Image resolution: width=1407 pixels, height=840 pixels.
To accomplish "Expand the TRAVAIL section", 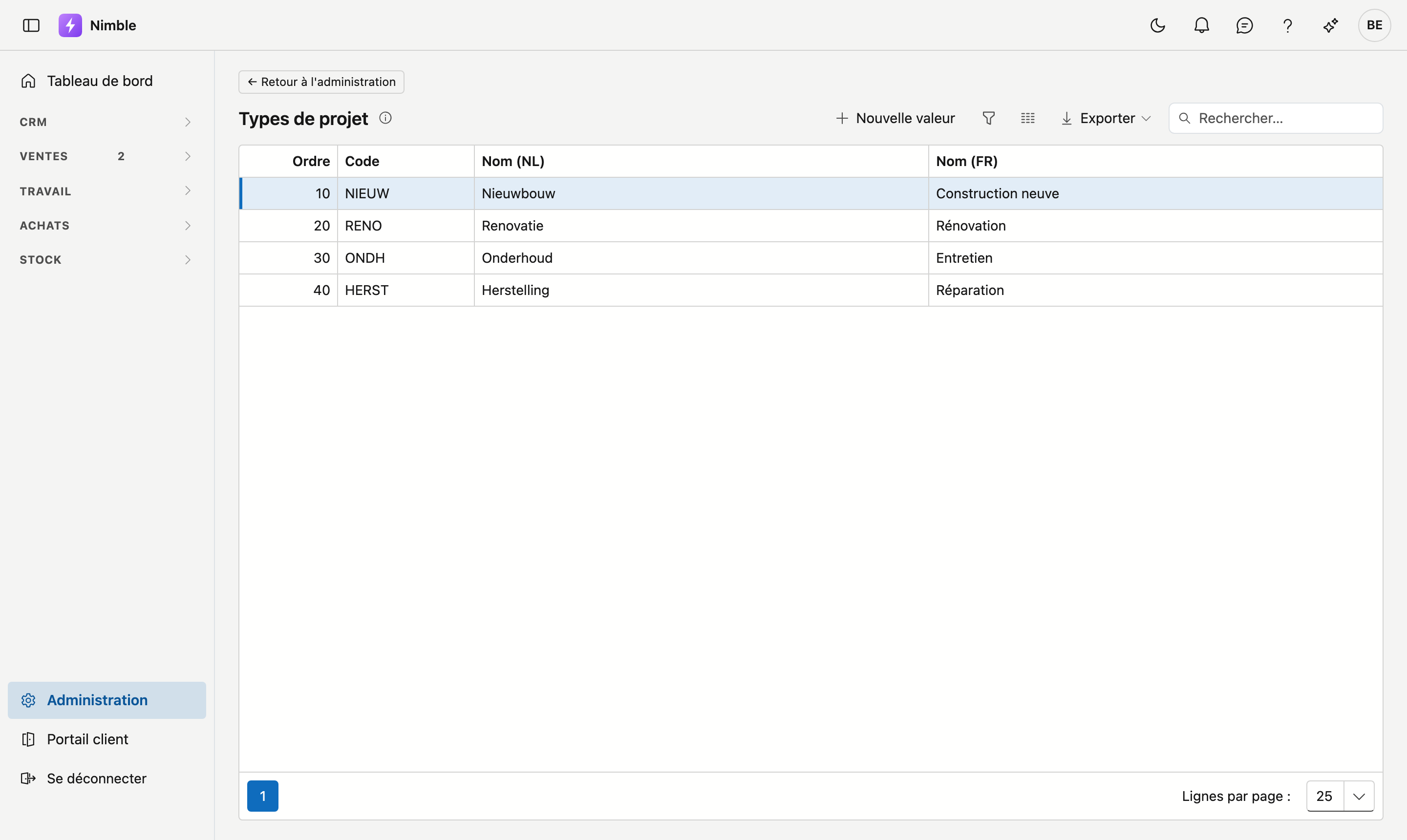I will tap(107, 191).
